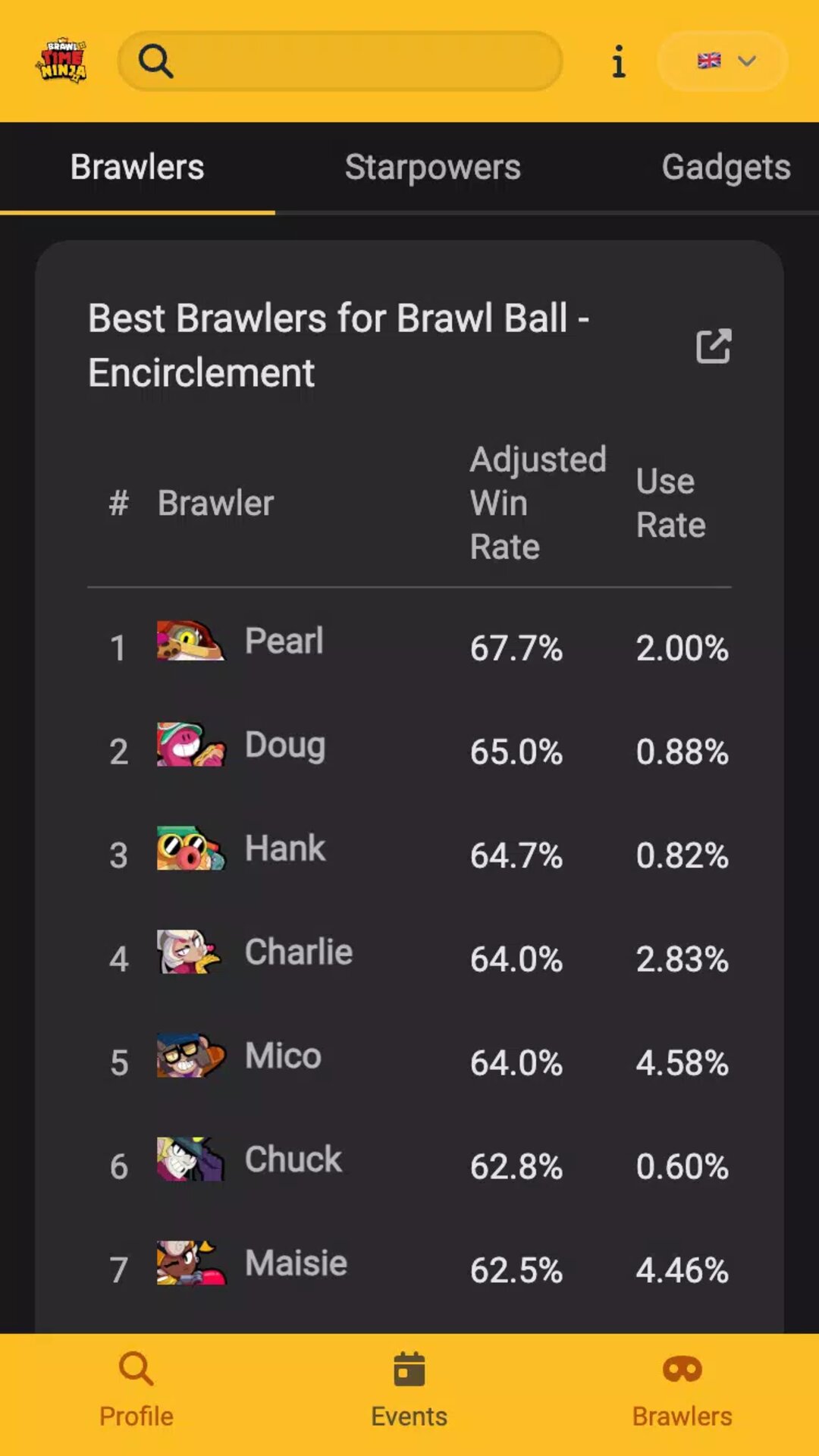Open the Profile icon in bottom bar
Screen dimensions: 819x1456
click(x=136, y=1370)
